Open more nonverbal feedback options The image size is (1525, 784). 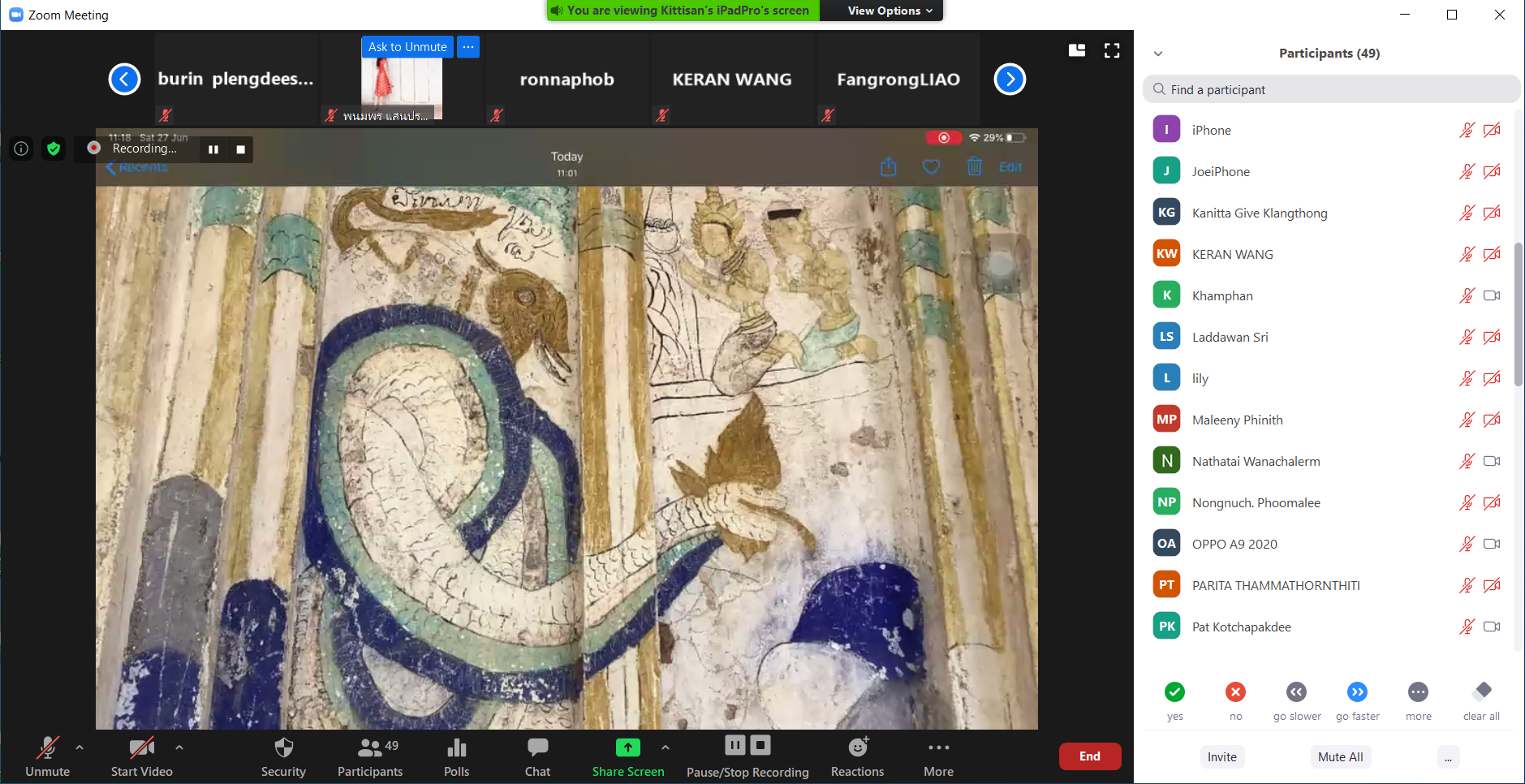point(1418,691)
